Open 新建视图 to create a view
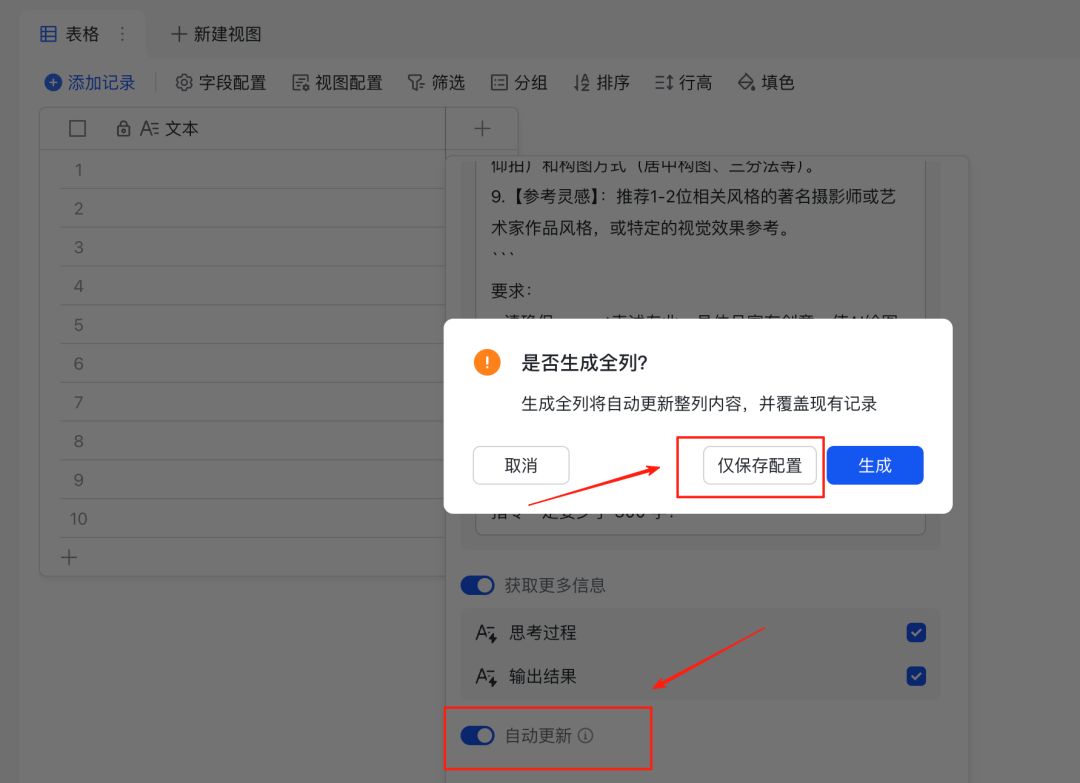 click(216, 33)
